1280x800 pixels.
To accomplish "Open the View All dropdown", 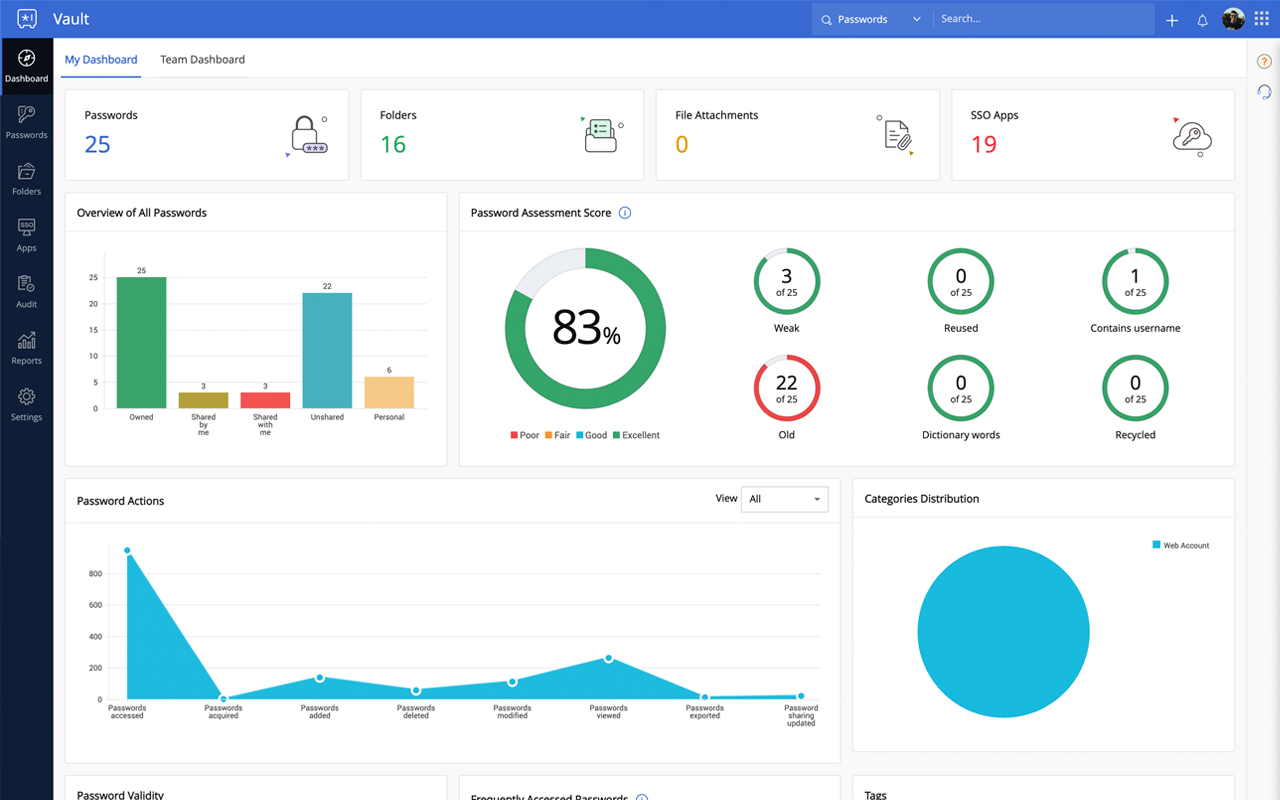I will click(x=784, y=499).
